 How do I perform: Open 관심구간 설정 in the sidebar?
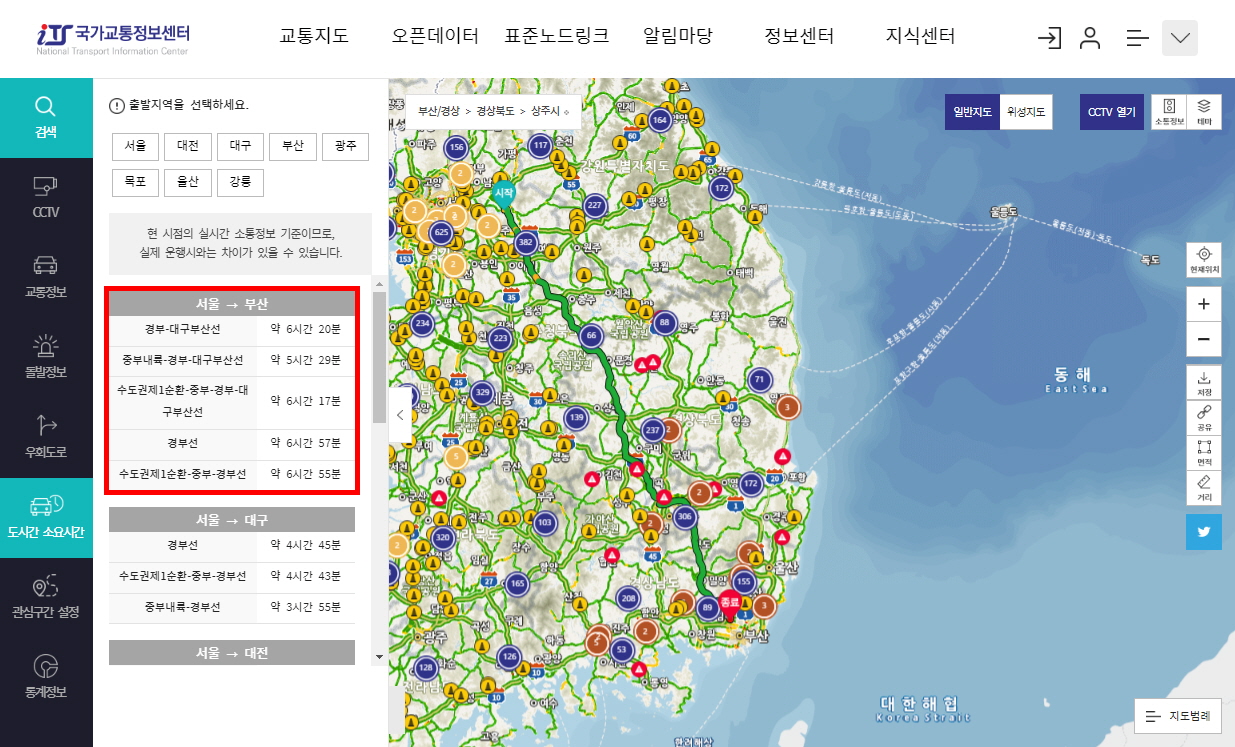46,598
